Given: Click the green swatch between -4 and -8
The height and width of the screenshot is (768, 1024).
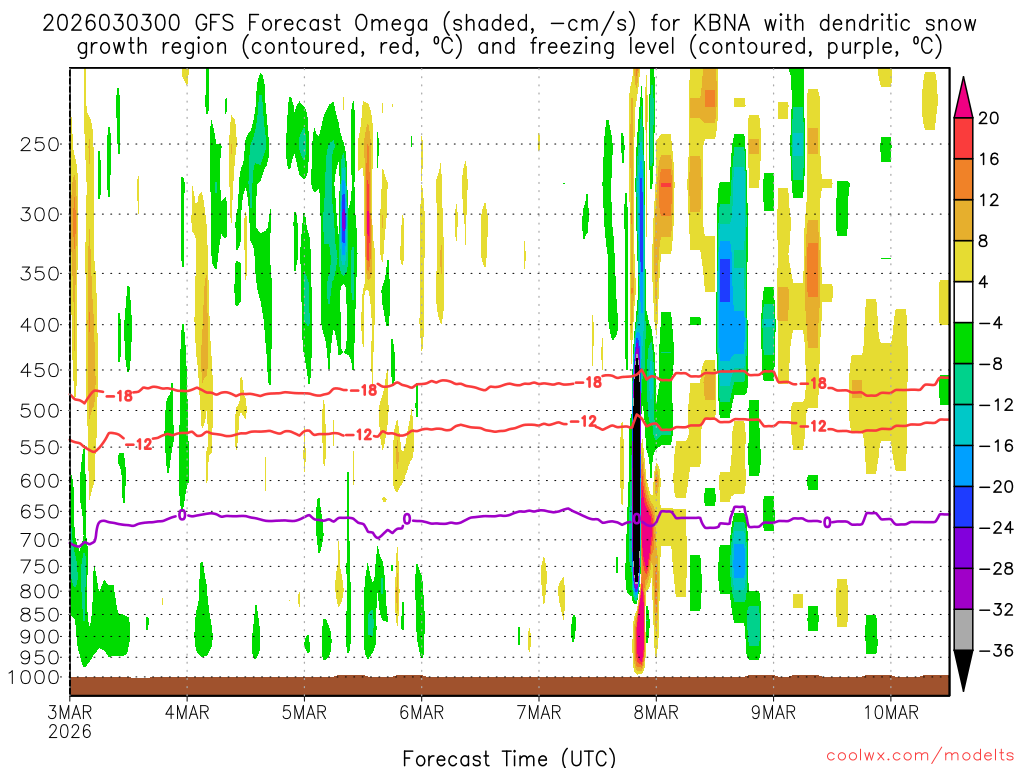Looking at the screenshot, I should tap(963, 344).
